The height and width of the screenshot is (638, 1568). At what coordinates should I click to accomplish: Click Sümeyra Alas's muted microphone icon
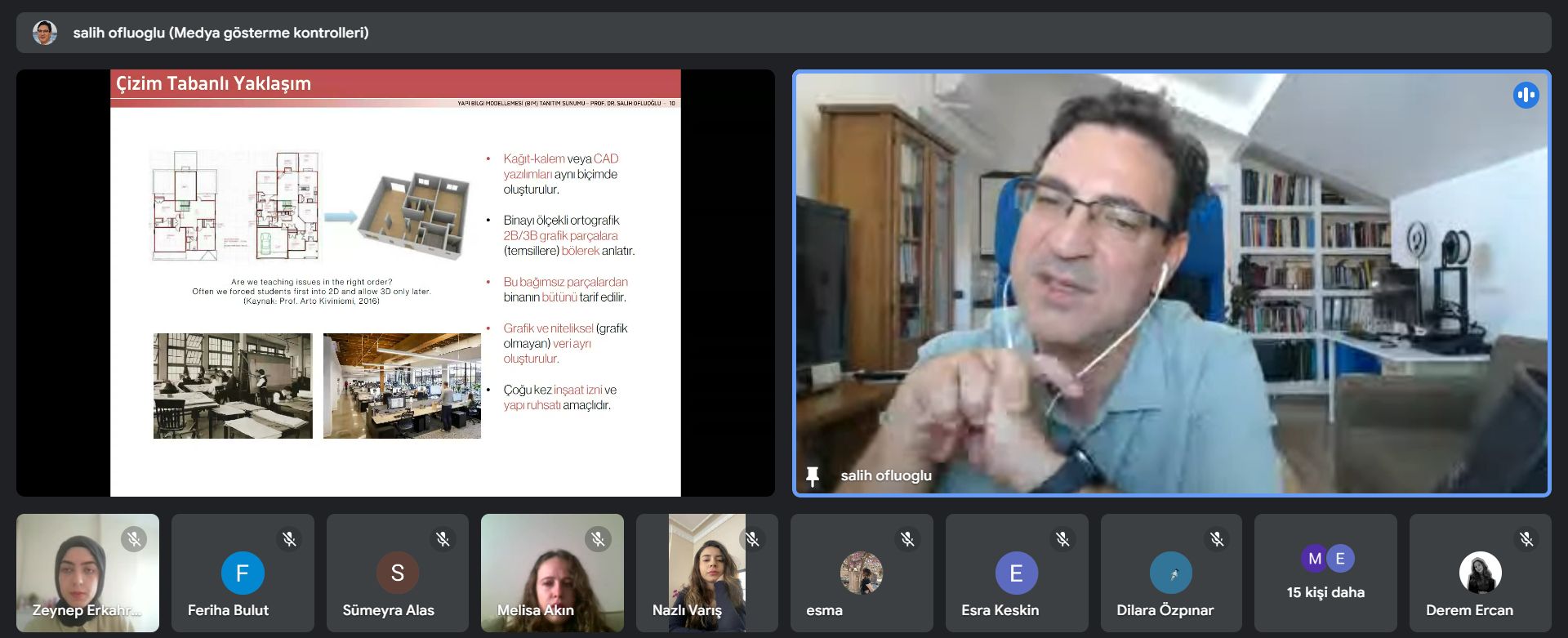coord(443,539)
